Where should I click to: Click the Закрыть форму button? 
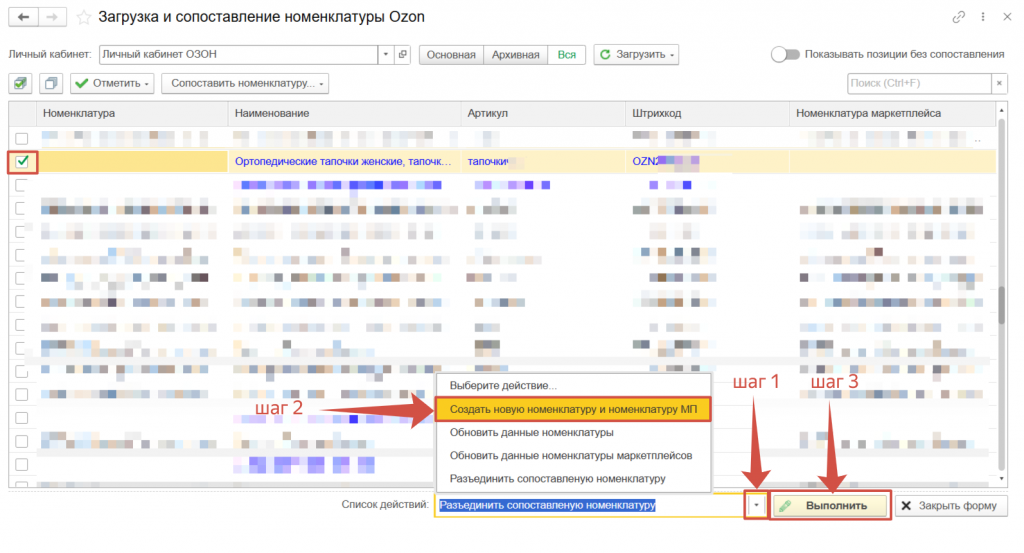coord(948,506)
